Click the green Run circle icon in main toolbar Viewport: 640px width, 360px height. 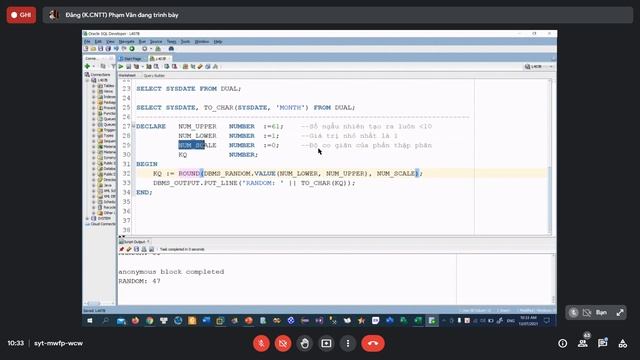tap(132, 49)
